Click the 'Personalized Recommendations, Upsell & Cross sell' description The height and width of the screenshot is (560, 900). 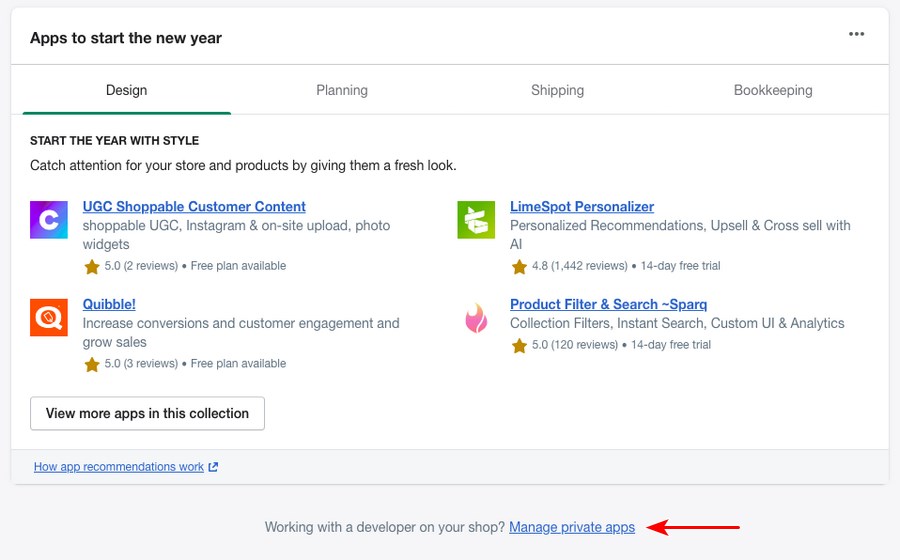point(680,235)
